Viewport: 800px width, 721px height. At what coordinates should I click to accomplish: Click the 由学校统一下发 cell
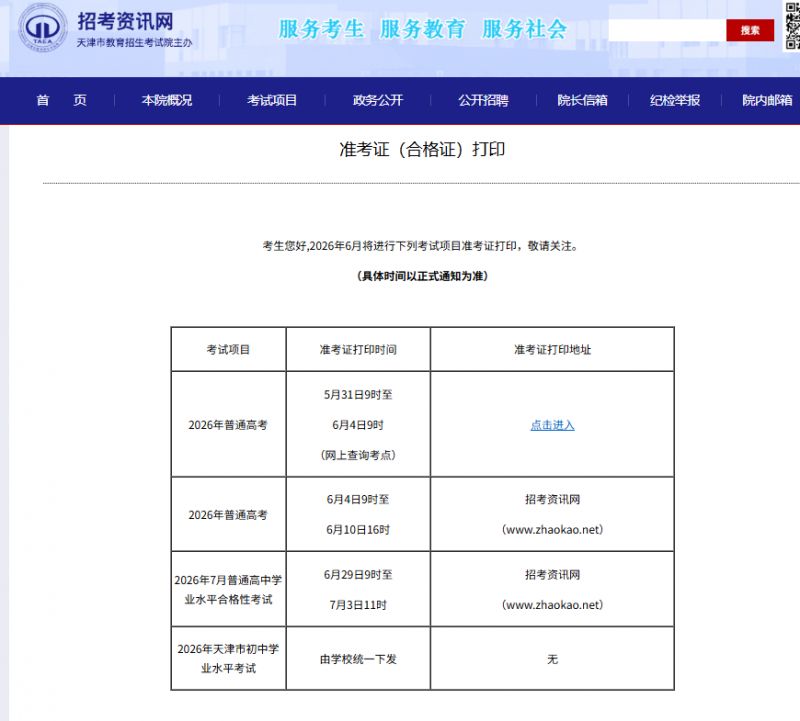[358, 659]
